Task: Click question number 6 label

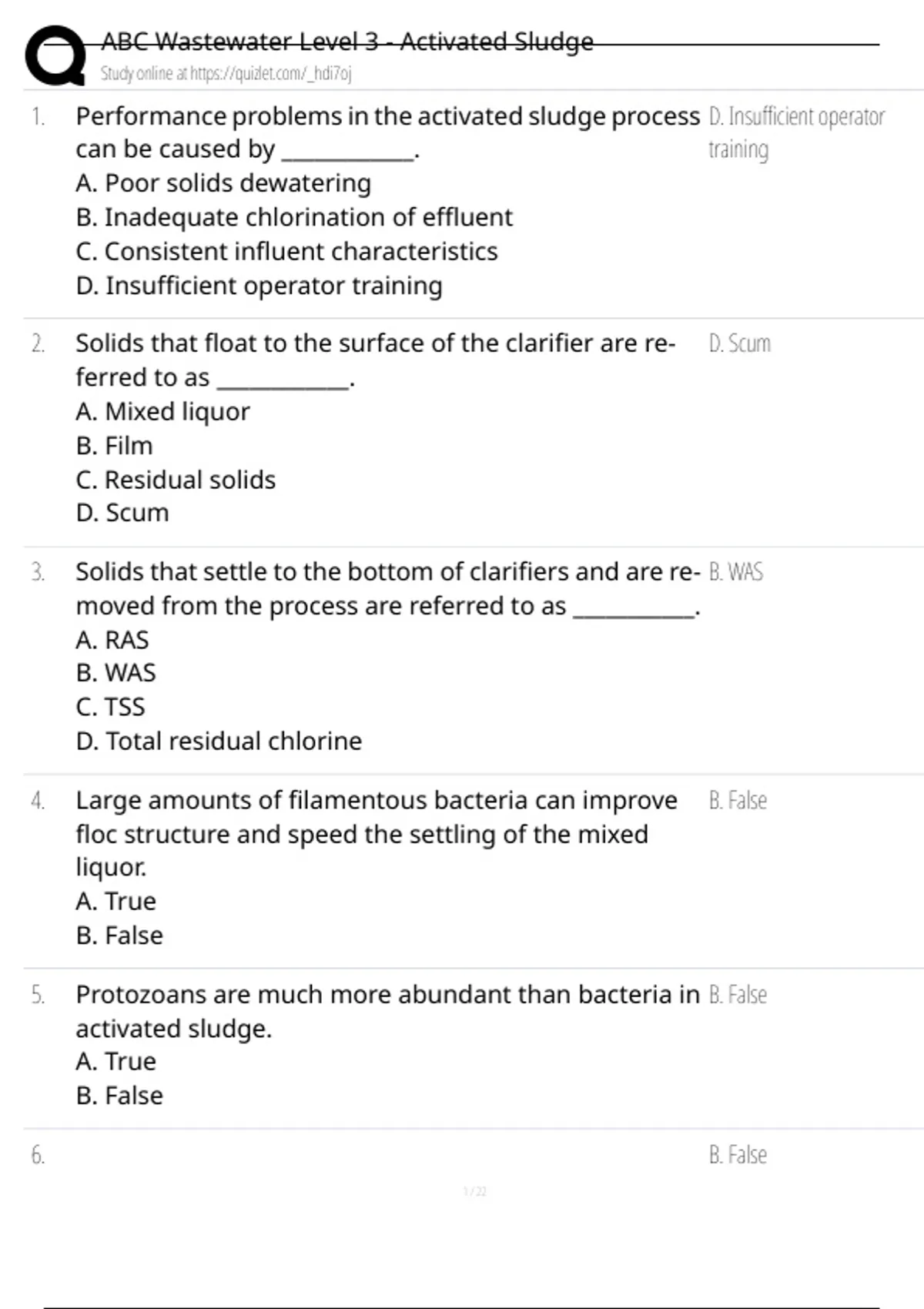Action: (x=38, y=1155)
